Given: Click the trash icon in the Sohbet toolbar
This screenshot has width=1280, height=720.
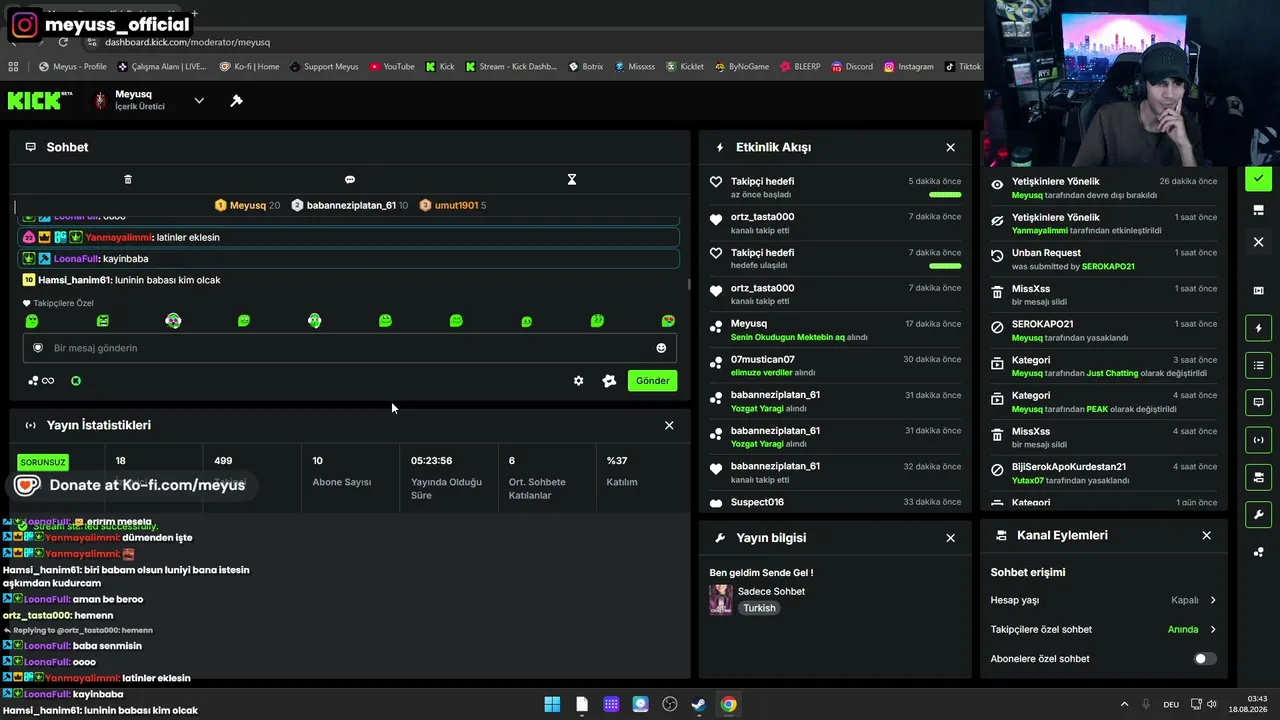Looking at the screenshot, I should (x=128, y=179).
